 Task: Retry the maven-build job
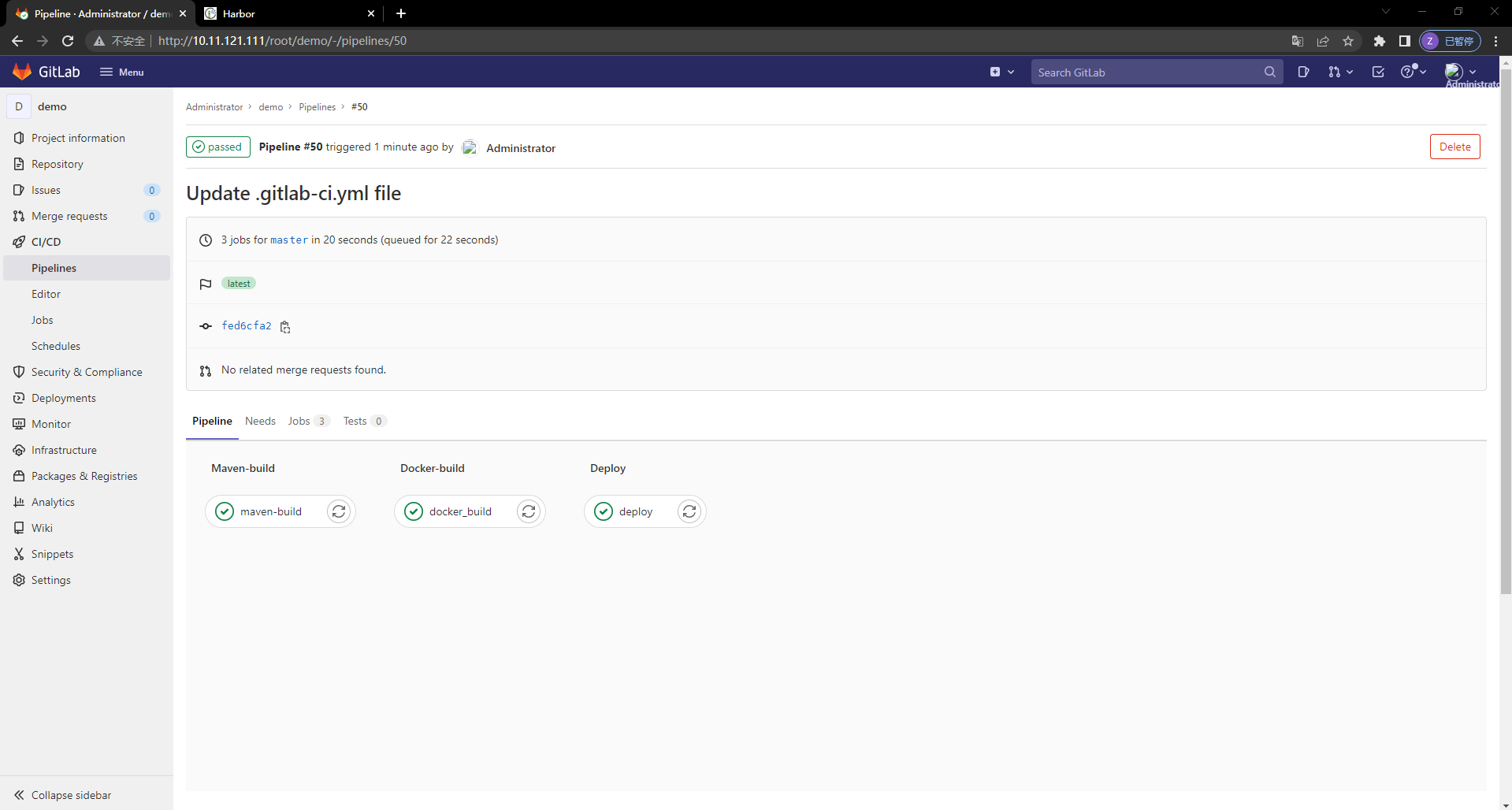pos(339,511)
